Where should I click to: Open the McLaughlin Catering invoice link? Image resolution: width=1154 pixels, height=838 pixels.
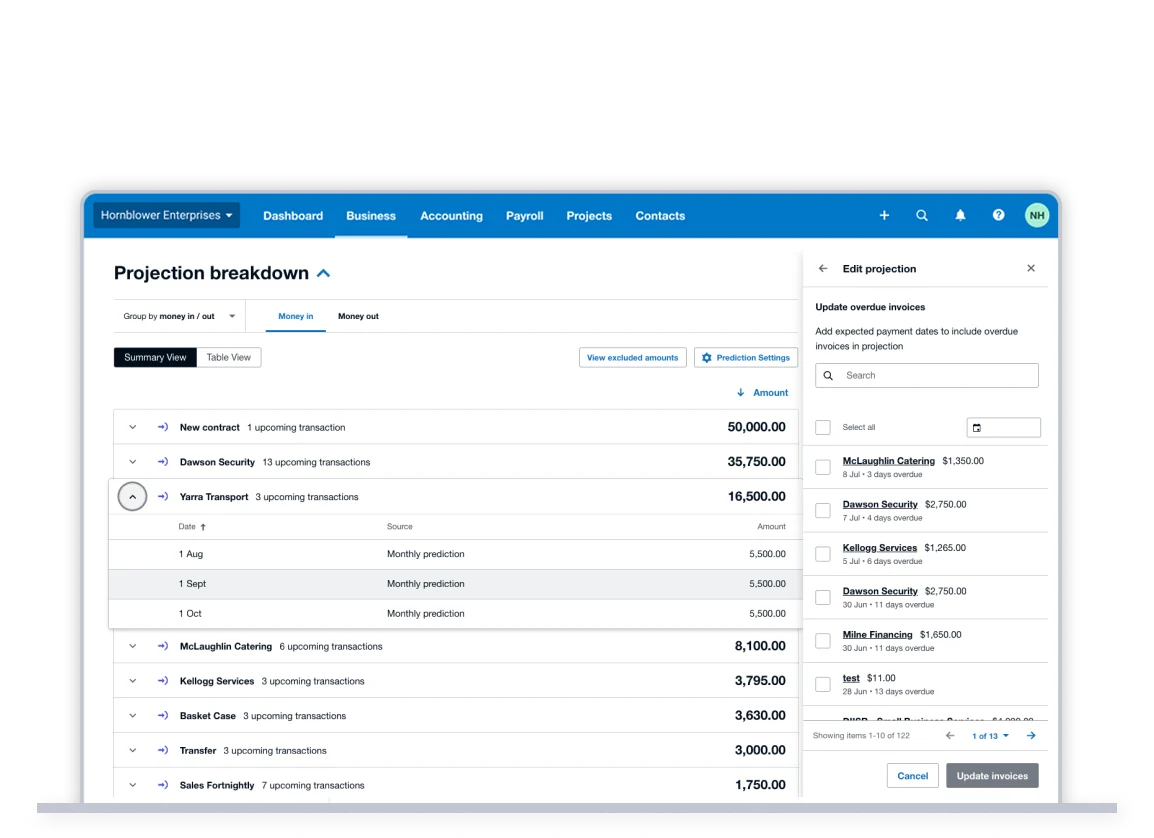(x=888, y=461)
